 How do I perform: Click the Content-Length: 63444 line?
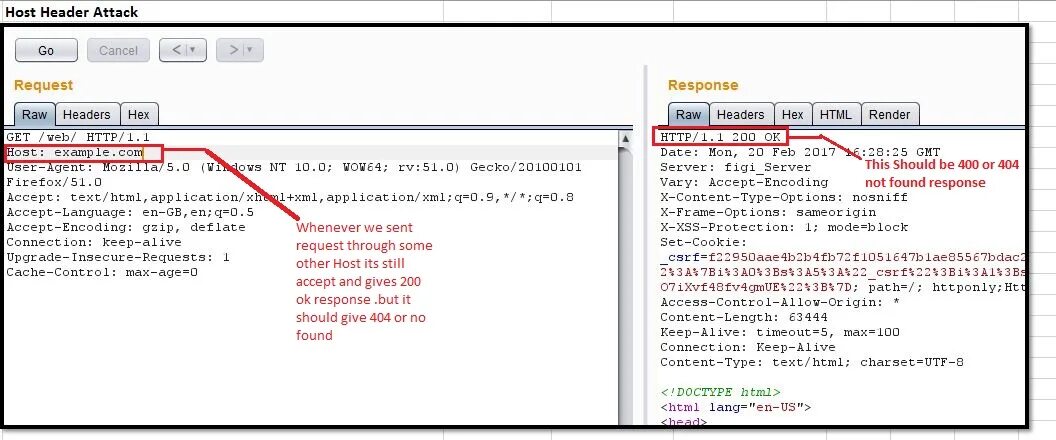[x=744, y=317]
